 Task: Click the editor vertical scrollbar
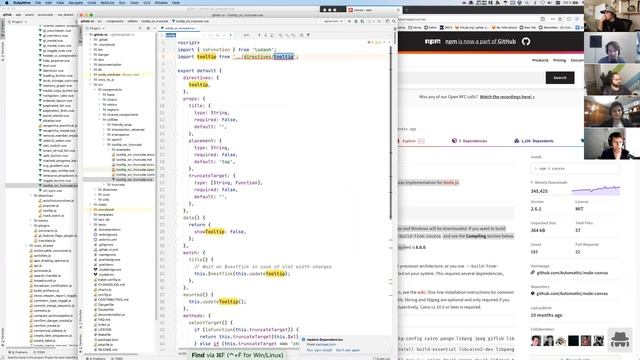pyautogui.click(x=391, y=133)
